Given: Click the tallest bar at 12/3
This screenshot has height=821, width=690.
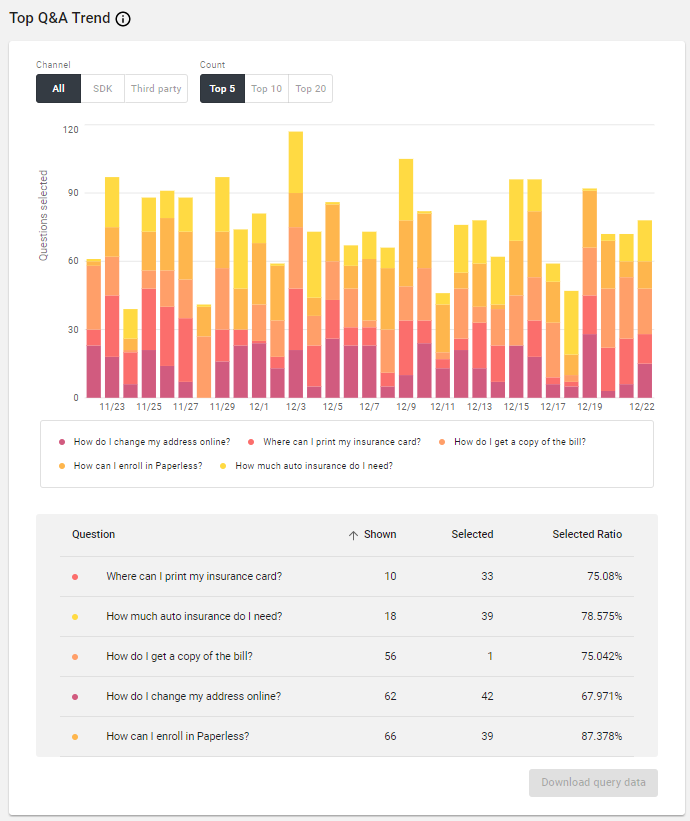Looking at the screenshot, I should click(296, 264).
